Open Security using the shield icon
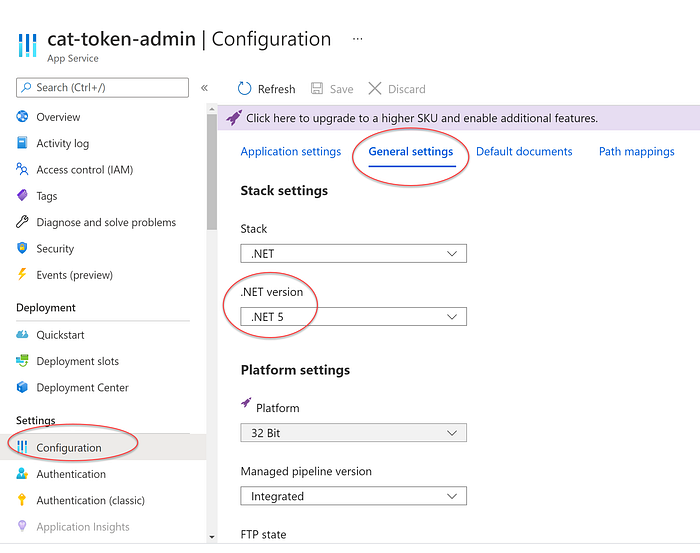700x553 pixels. (x=23, y=248)
